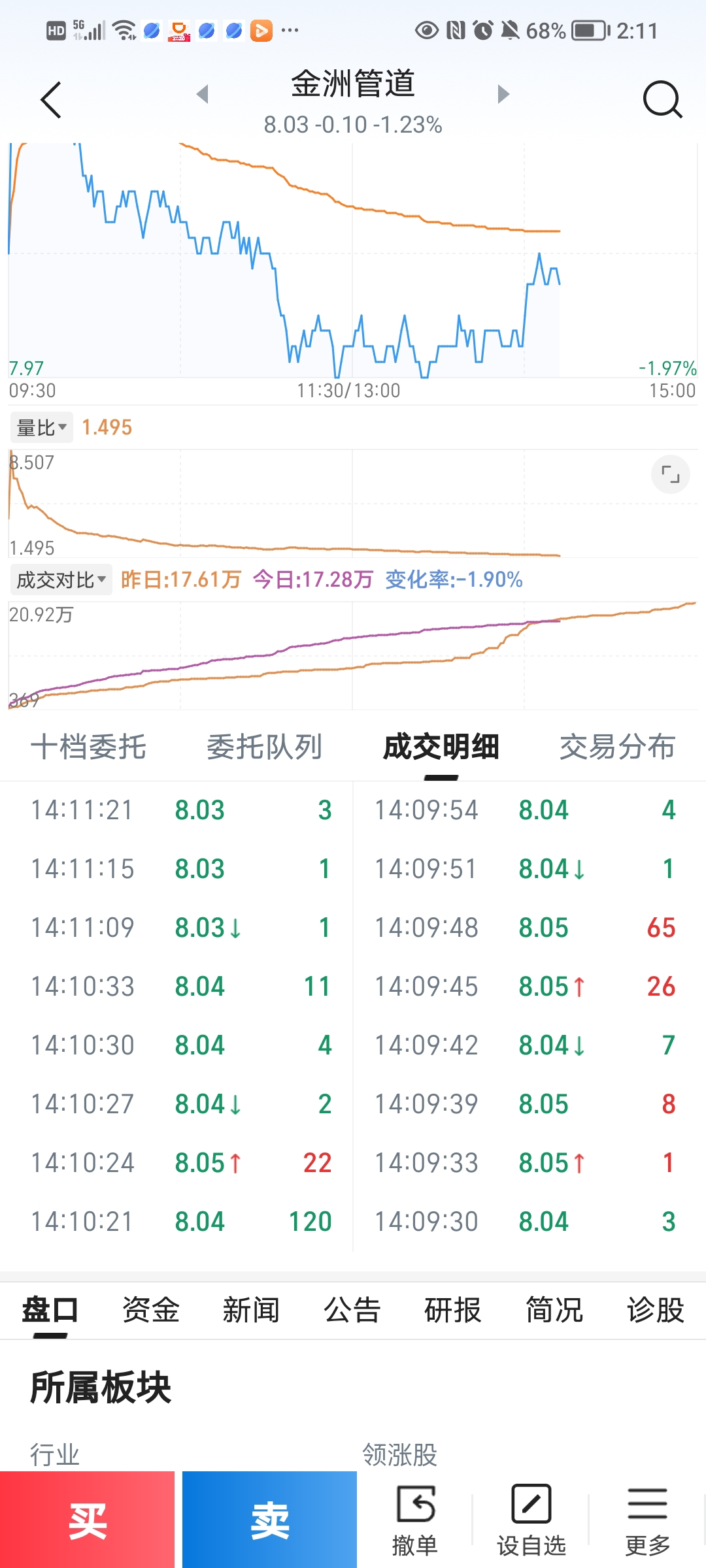The height and width of the screenshot is (1568, 706).
Task: Tap the 8.03 -0.10 -1.23% price line
Action: pos(353,125)
